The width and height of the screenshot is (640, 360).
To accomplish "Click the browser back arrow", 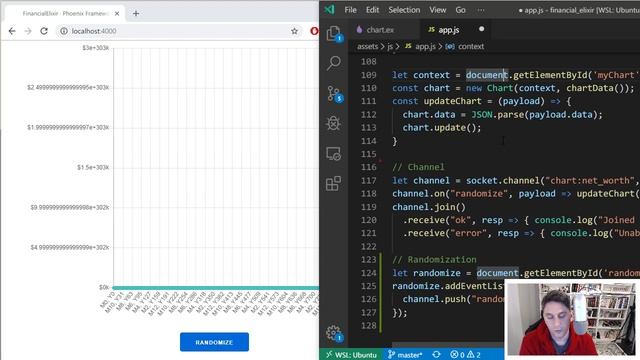I will [12, 31].
